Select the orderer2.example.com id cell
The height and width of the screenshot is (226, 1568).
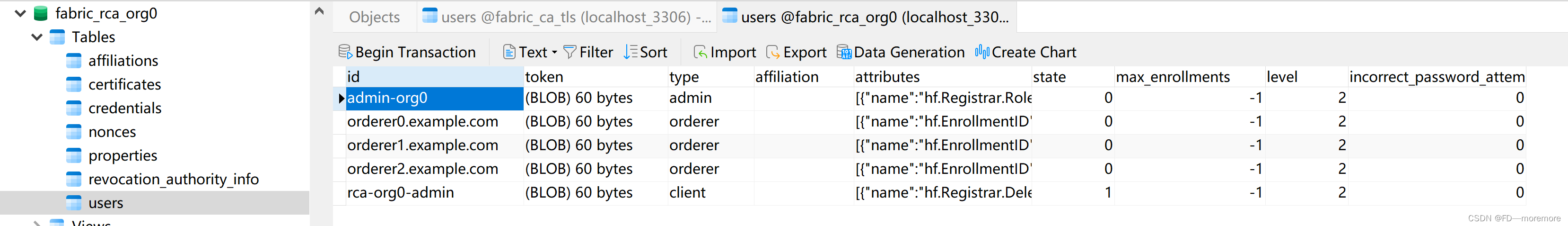click(x=435, y=169)
